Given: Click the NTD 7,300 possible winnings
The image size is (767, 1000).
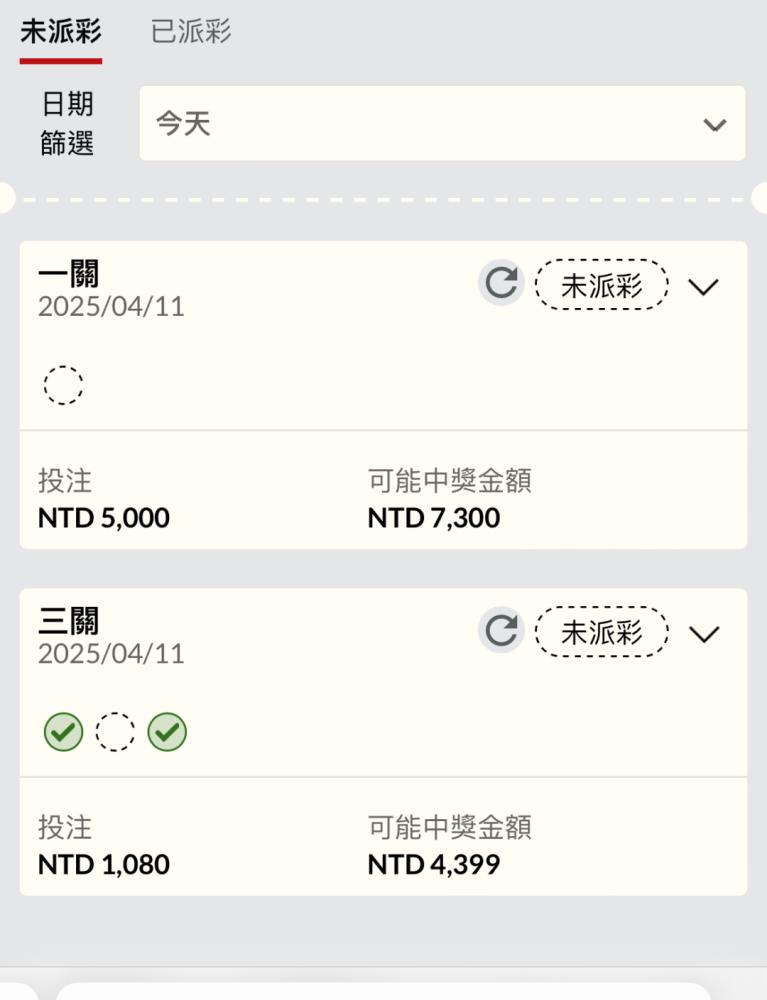Looking at the screenshot, I should [434, 518].
